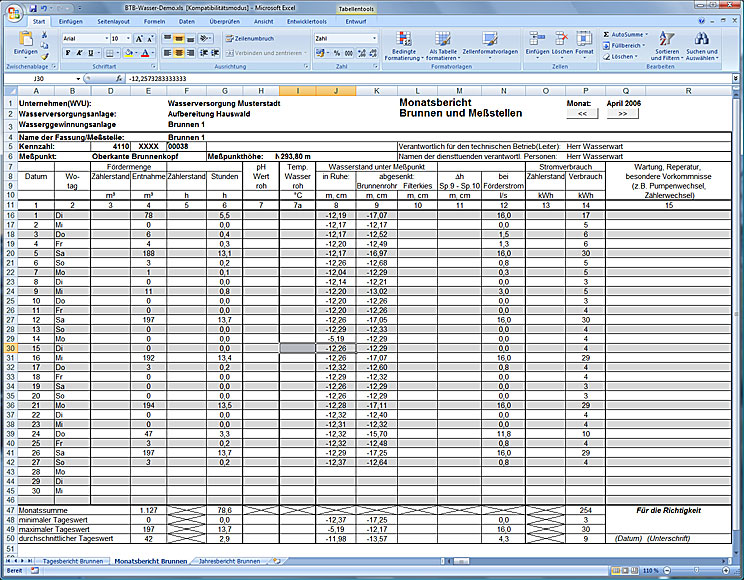
Task: Toggle middle vertical alignment
Action: pyautogui.click(x=178, y=38)
